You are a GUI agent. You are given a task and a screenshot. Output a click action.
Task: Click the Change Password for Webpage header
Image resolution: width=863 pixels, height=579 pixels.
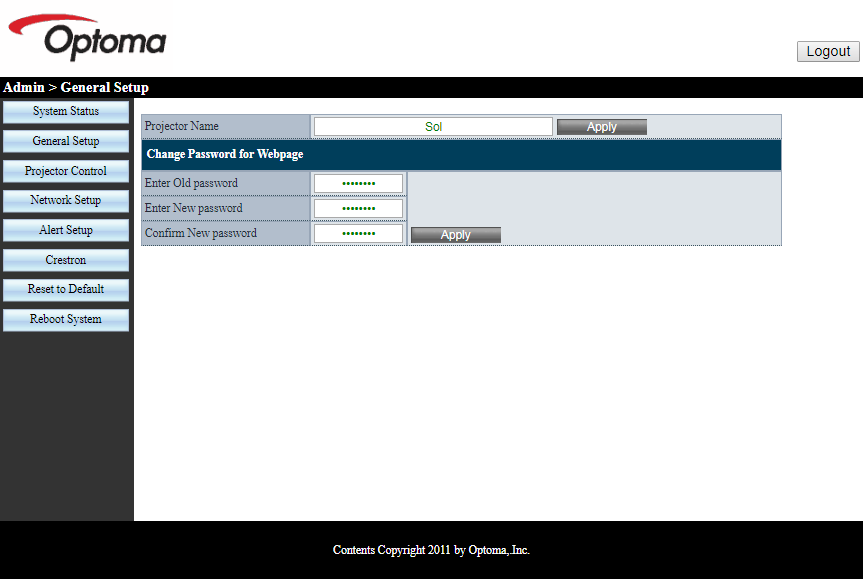coord(225,154)
